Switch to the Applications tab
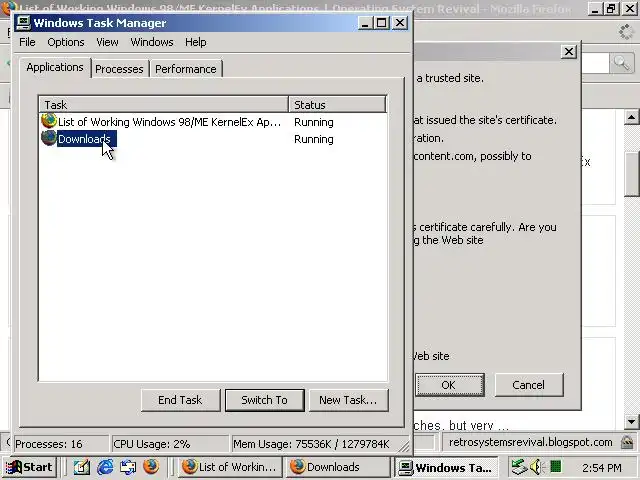Screen dimensions: 640x480 [x=55, y=67]
